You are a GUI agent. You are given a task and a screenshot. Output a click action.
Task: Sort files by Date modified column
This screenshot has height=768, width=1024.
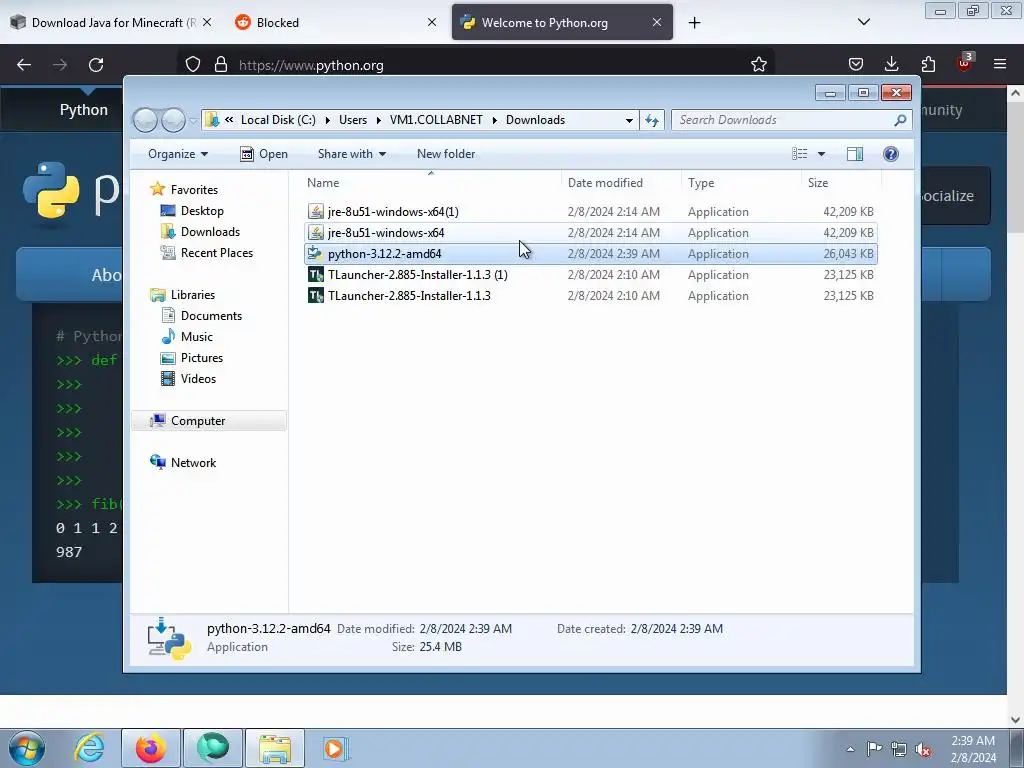pos(621,183)
